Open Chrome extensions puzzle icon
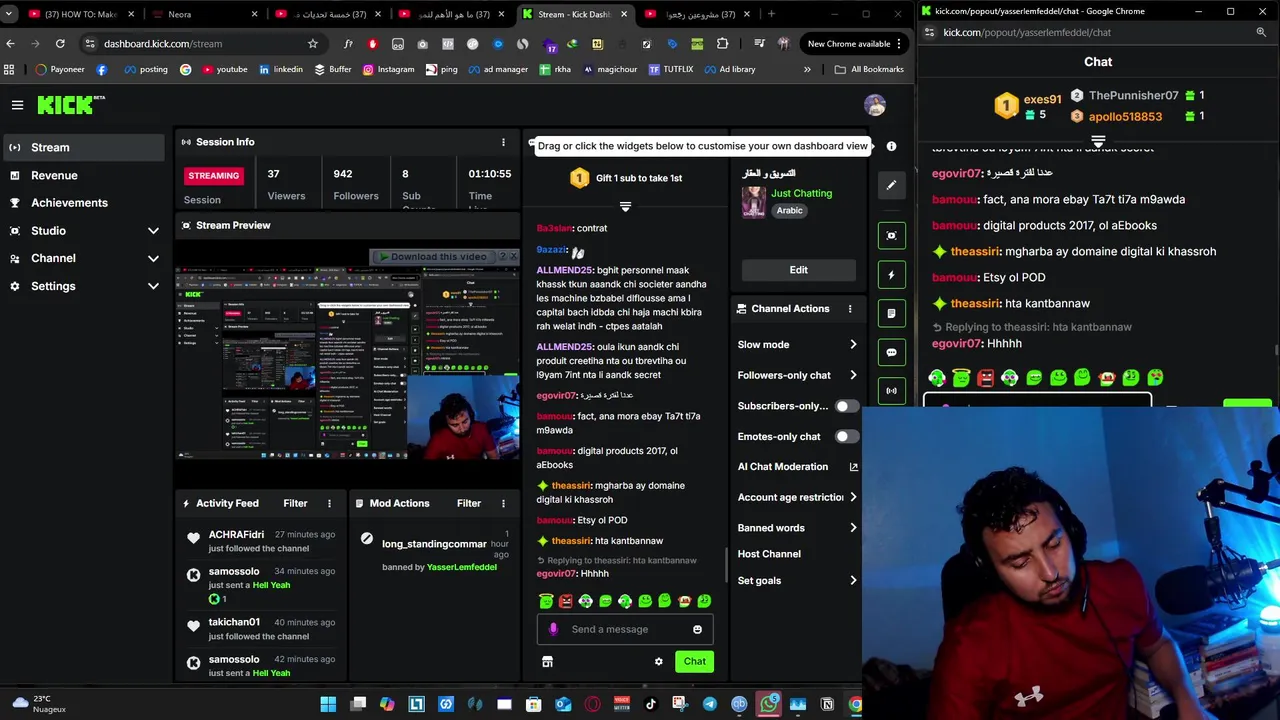 pos(722,44)
